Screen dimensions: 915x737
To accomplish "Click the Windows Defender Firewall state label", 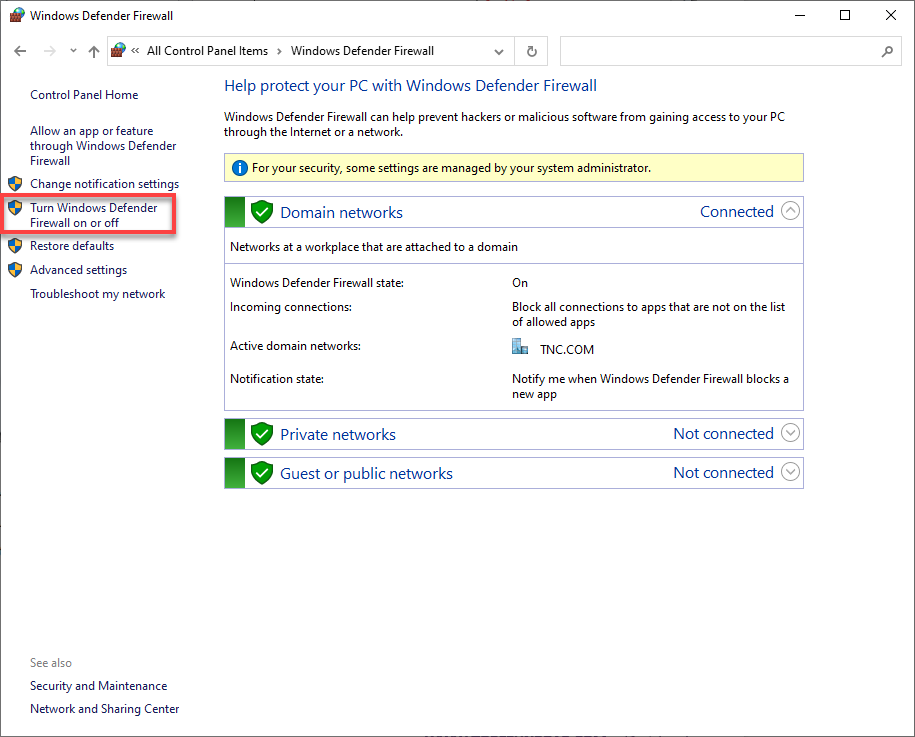I will (317, 283).
